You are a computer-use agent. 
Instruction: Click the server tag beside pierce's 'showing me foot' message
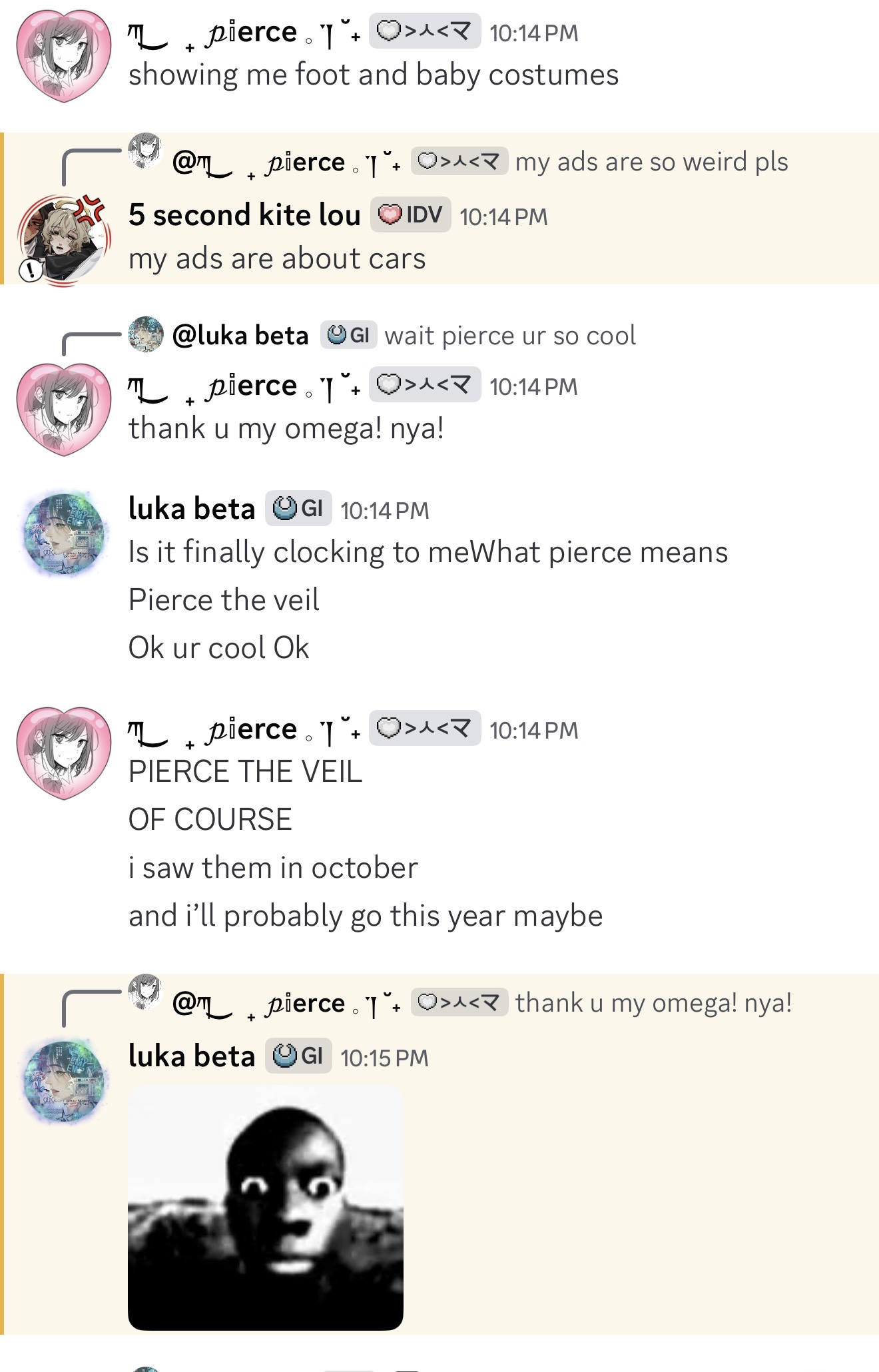[425, 31]
